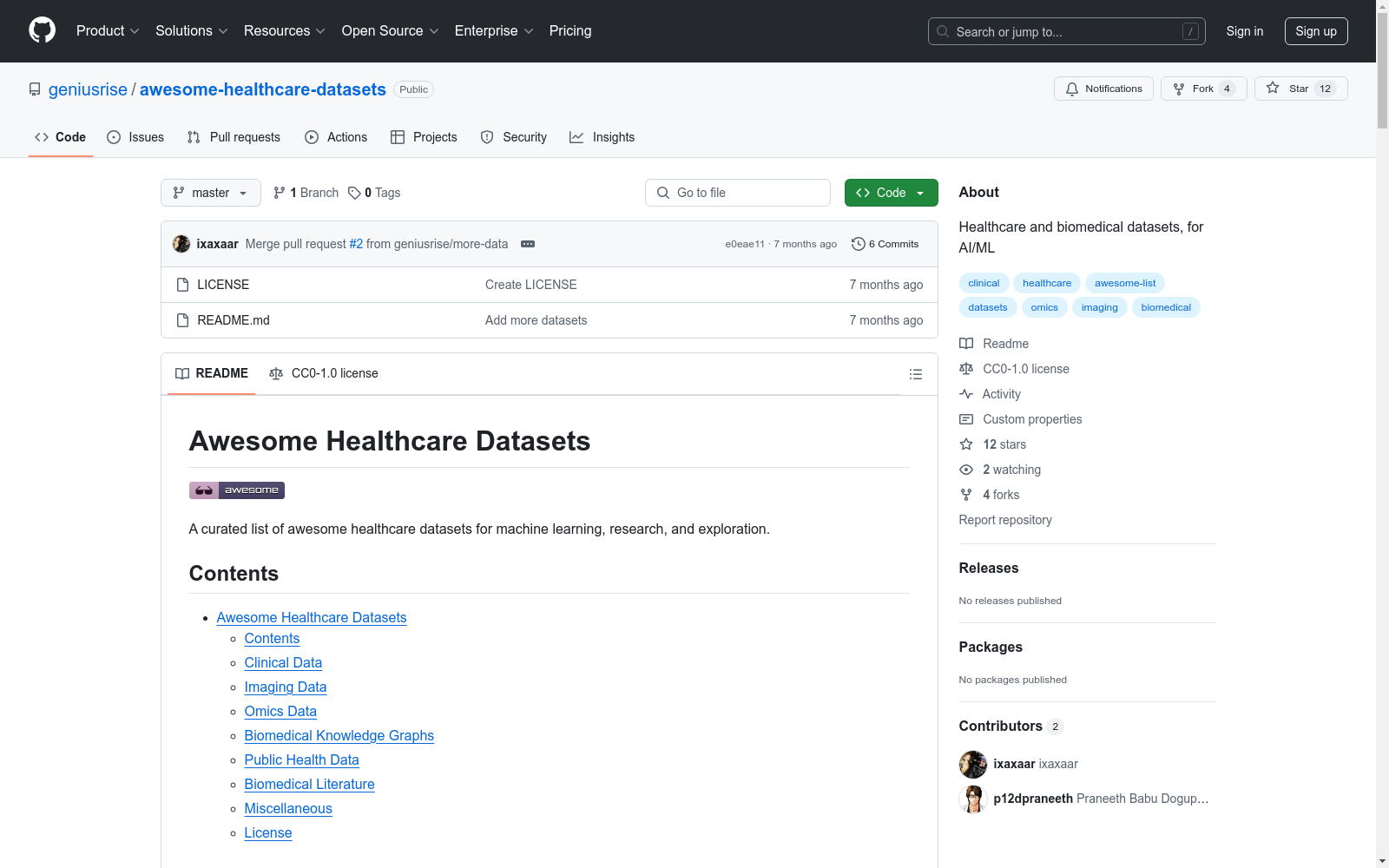Screen dimensions: 1389x868
Task: Expand the Resources menu
Action: (x=285, y=31)
